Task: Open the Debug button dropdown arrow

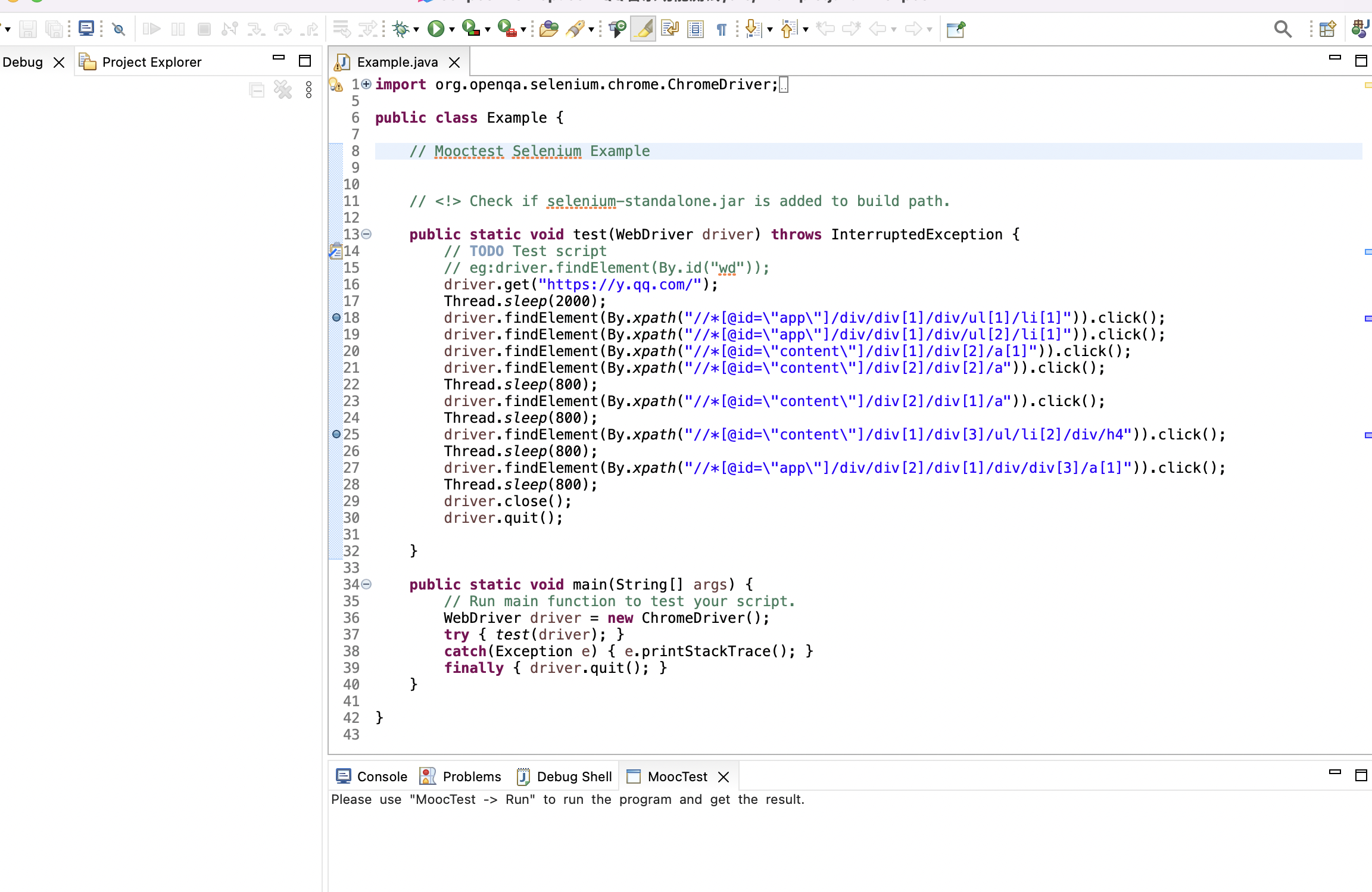Action: 416,29
